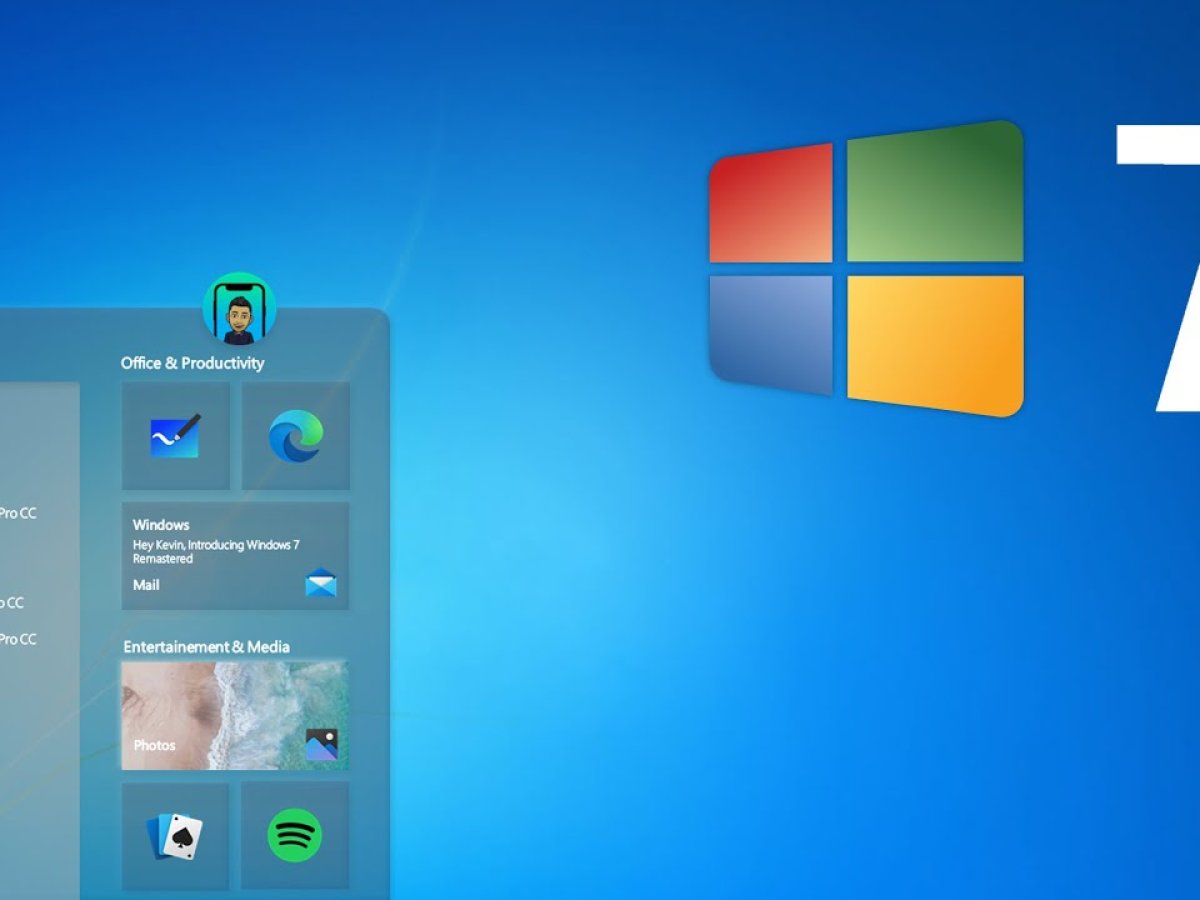Open the Whiteboard tile

[175, 436]
